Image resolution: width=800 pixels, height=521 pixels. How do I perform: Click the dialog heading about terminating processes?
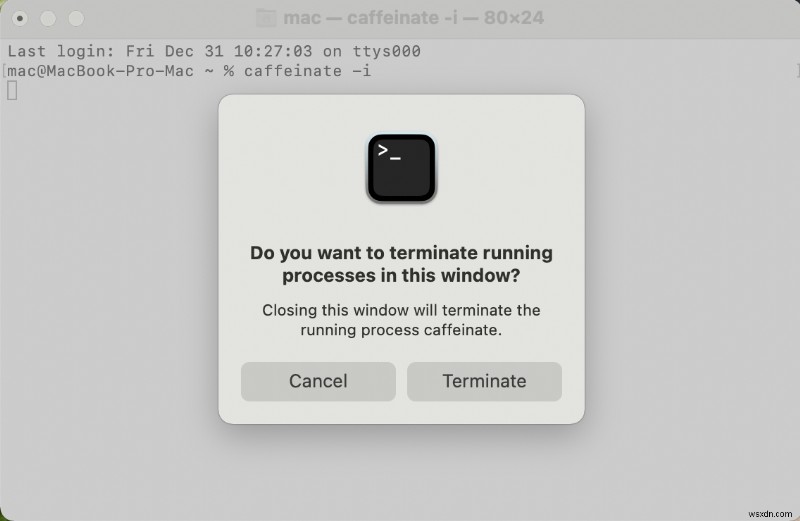tap(401, 264)
